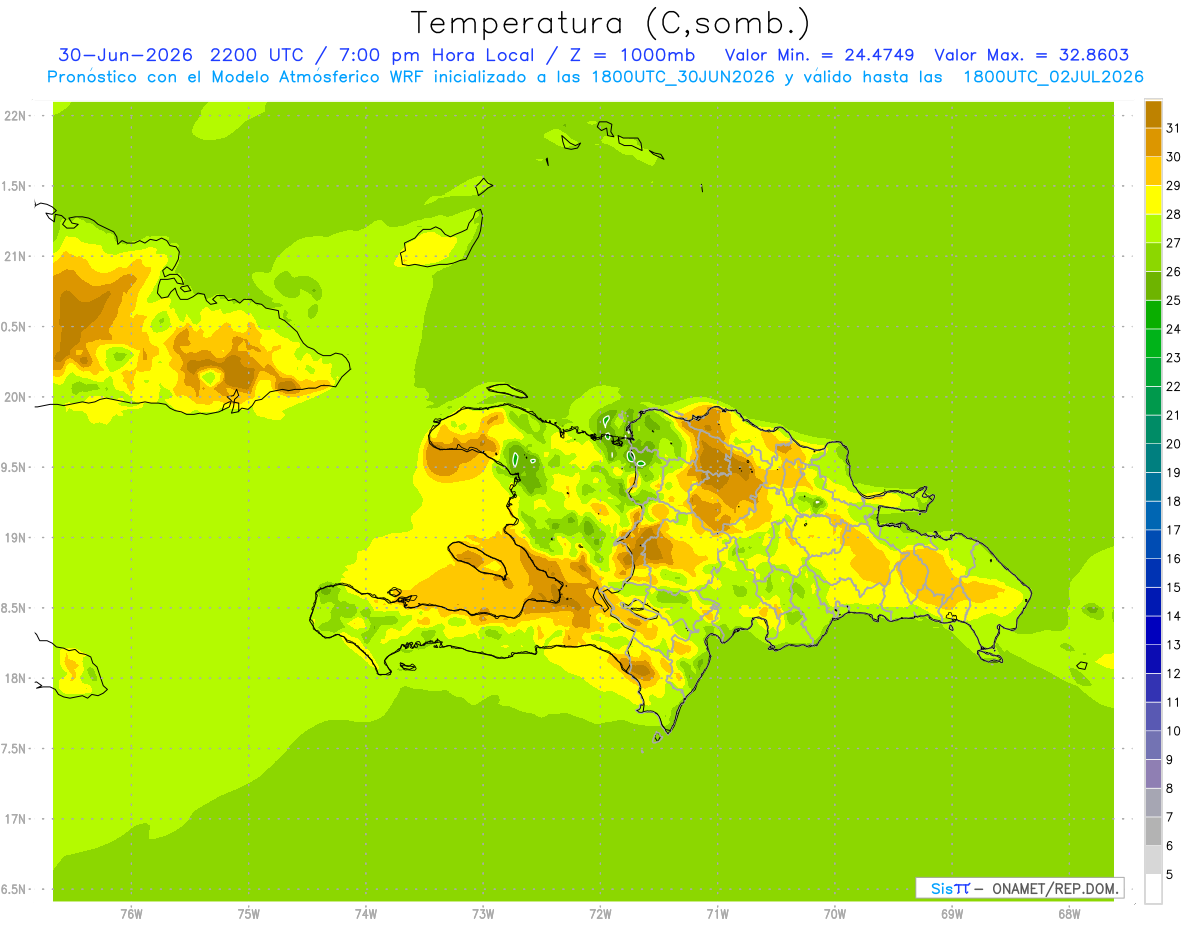Click the '74W' longitude label
Viewport: 1200px width, 927px height.
(366, 914)
